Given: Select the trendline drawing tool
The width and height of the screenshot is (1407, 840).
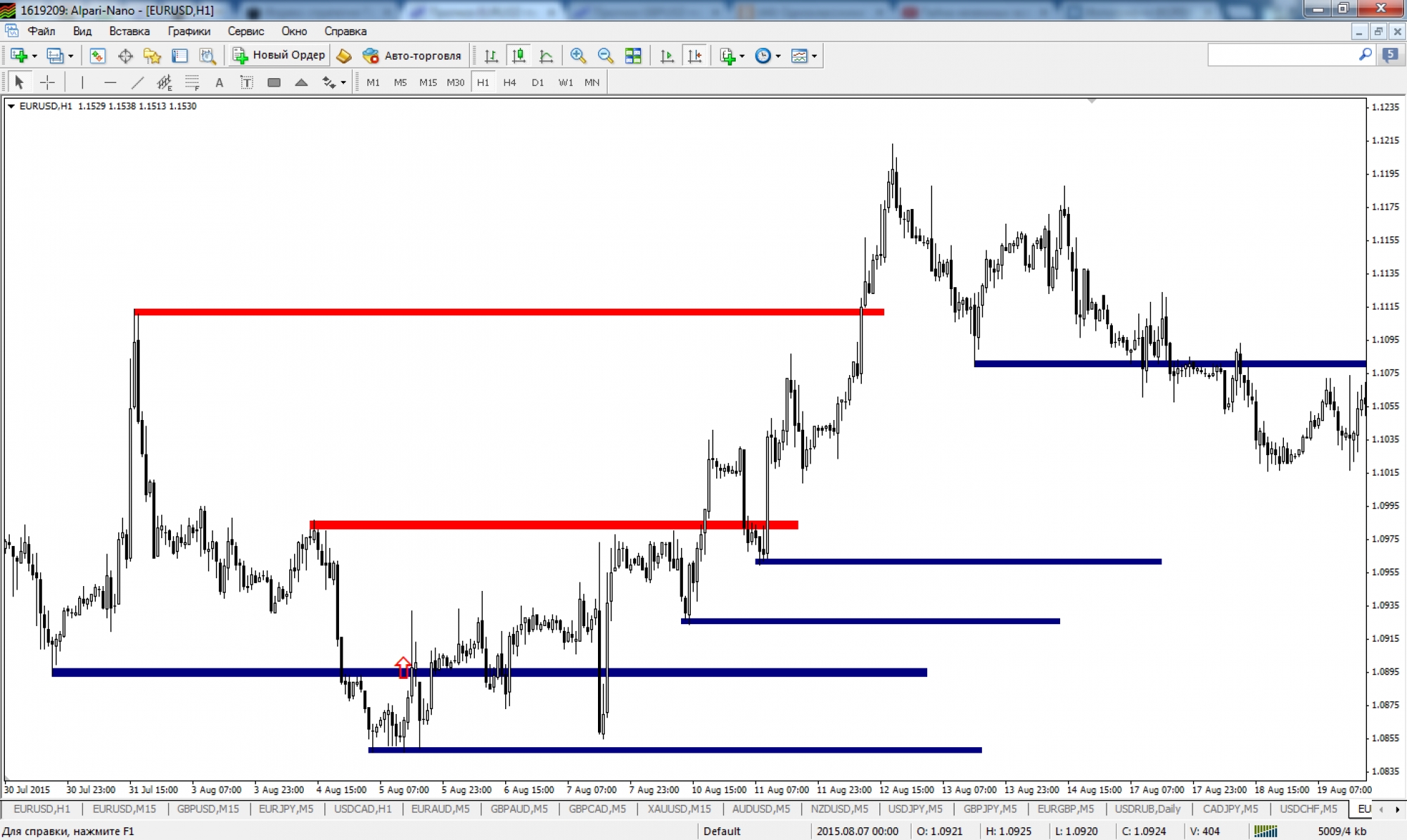Looking at the screenshot, I should pos(137,82).
